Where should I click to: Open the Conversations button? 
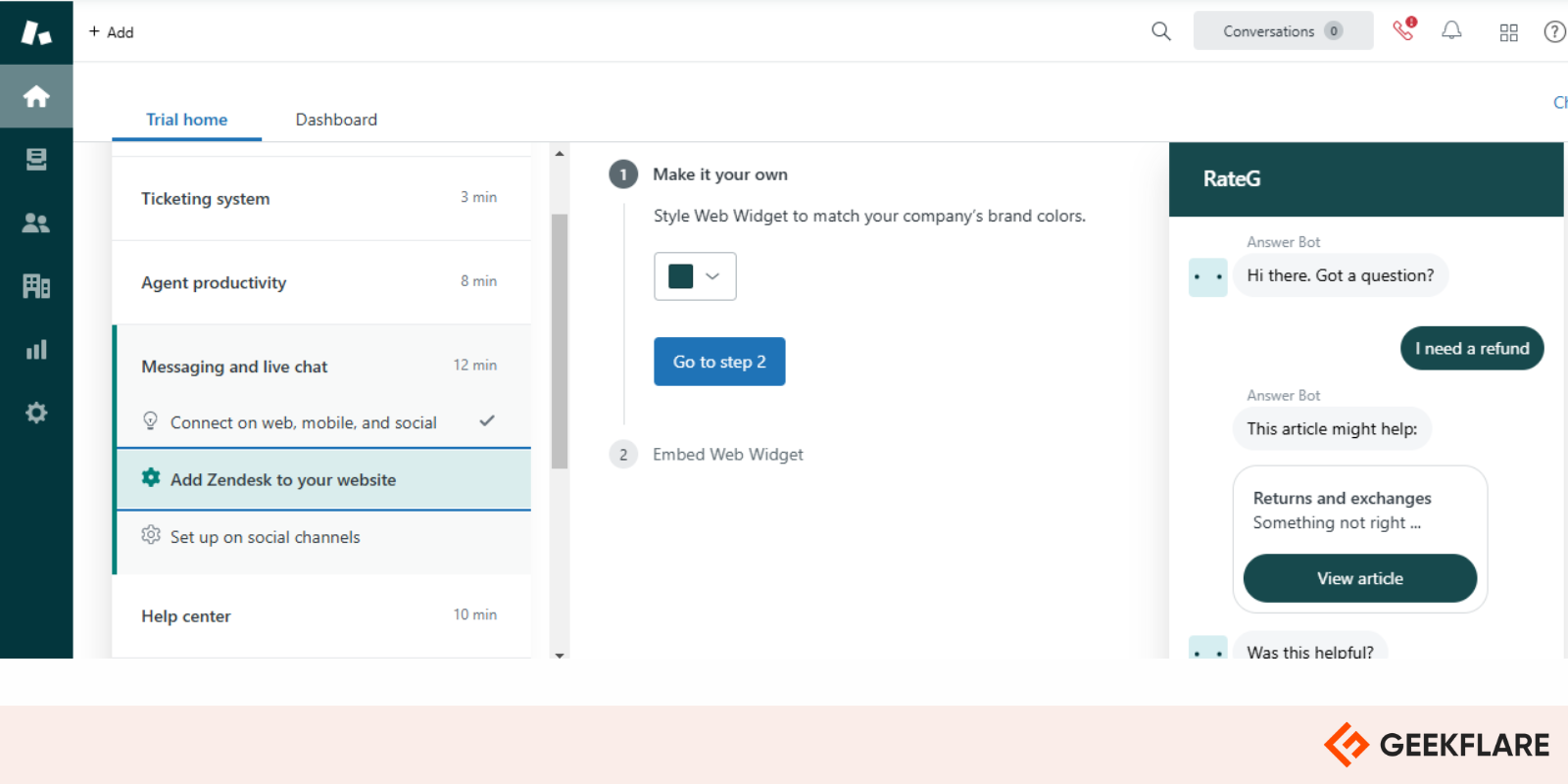(x=1283, y=31)
